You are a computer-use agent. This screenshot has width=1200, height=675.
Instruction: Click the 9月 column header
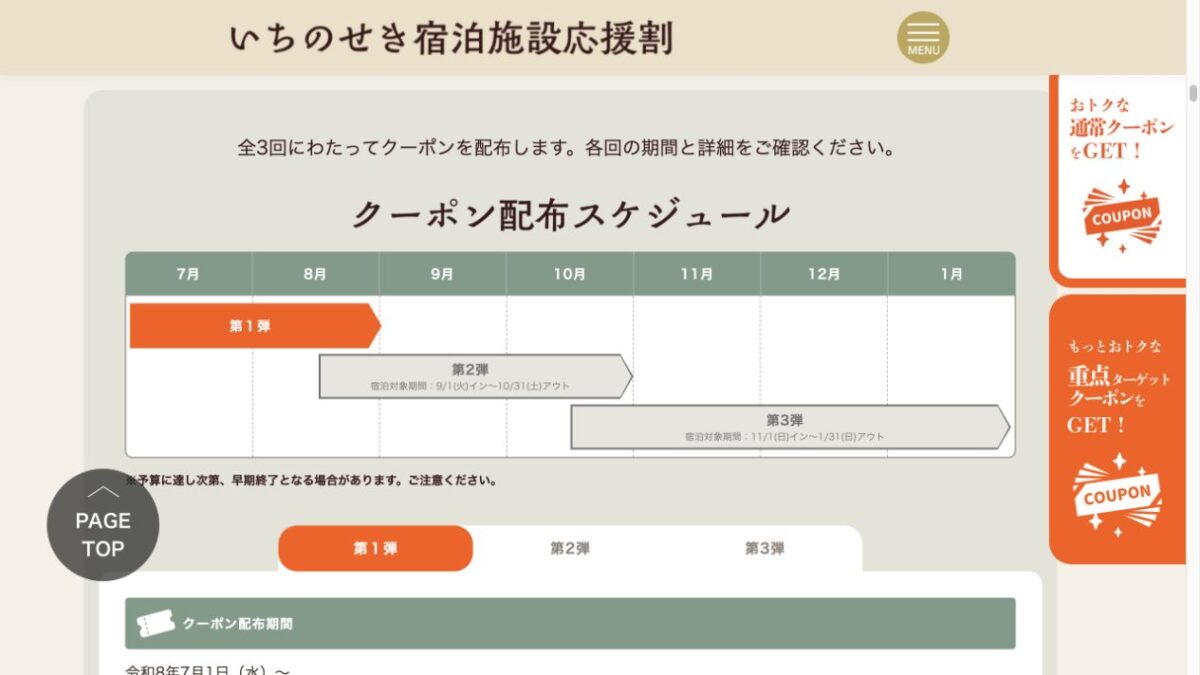442,274
